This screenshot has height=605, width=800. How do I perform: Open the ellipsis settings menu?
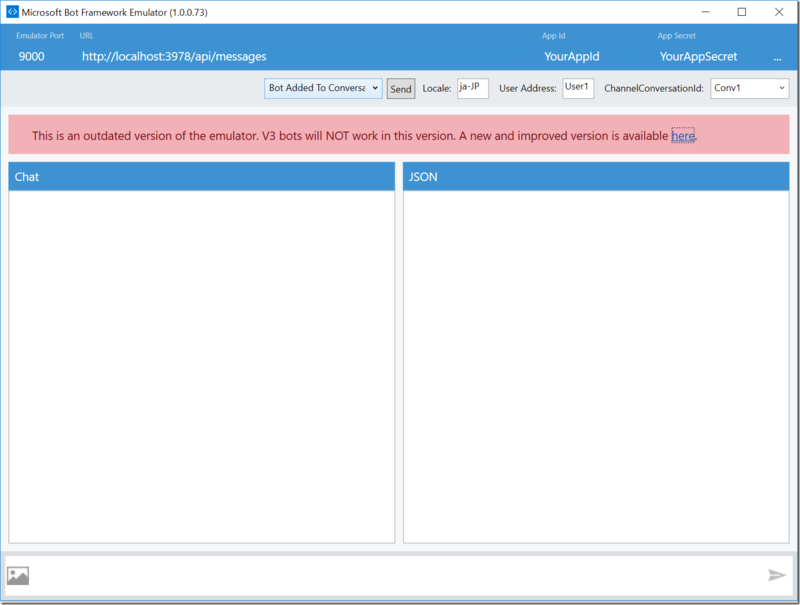(777, 57)
